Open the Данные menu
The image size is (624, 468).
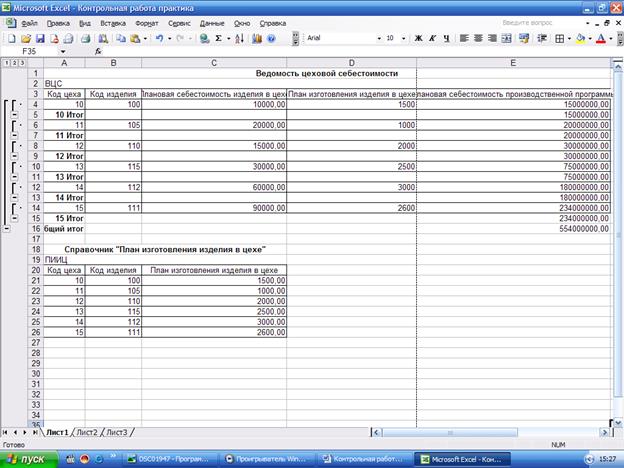click(212, 21)
